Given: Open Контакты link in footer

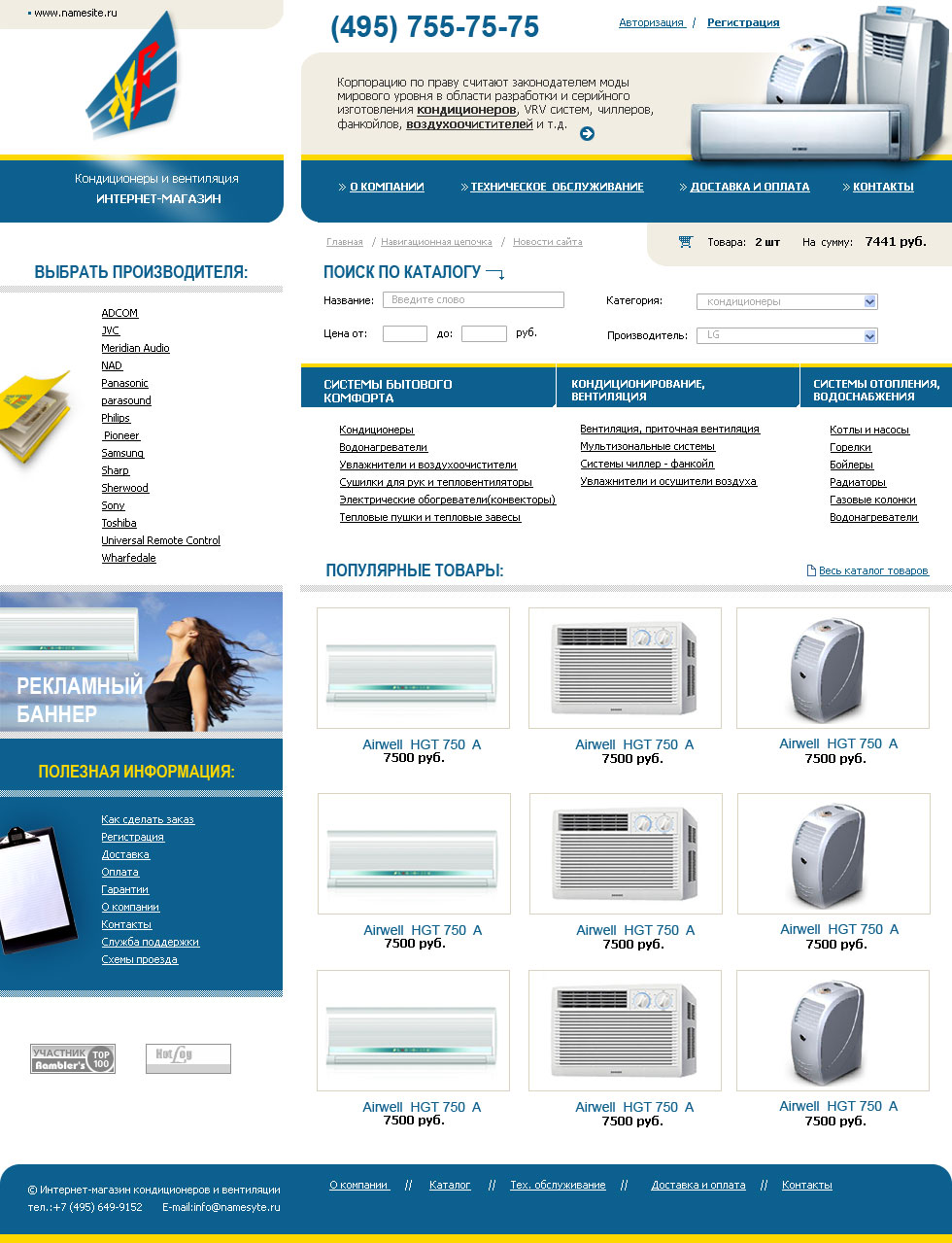Looking at the screenshot, I should 807,1185.
